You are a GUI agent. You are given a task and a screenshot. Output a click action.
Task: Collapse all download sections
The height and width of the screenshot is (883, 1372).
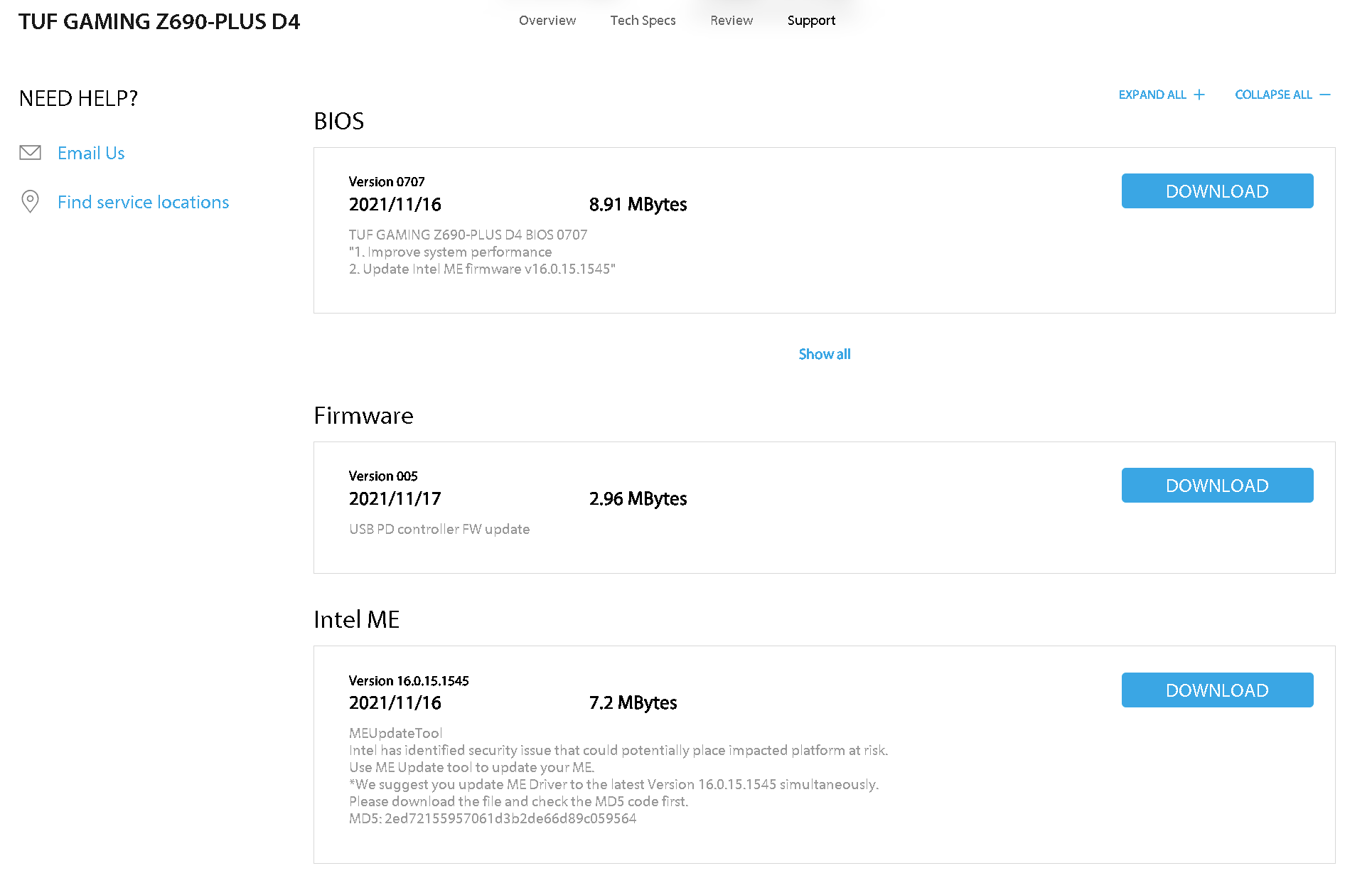[1273, 95]
